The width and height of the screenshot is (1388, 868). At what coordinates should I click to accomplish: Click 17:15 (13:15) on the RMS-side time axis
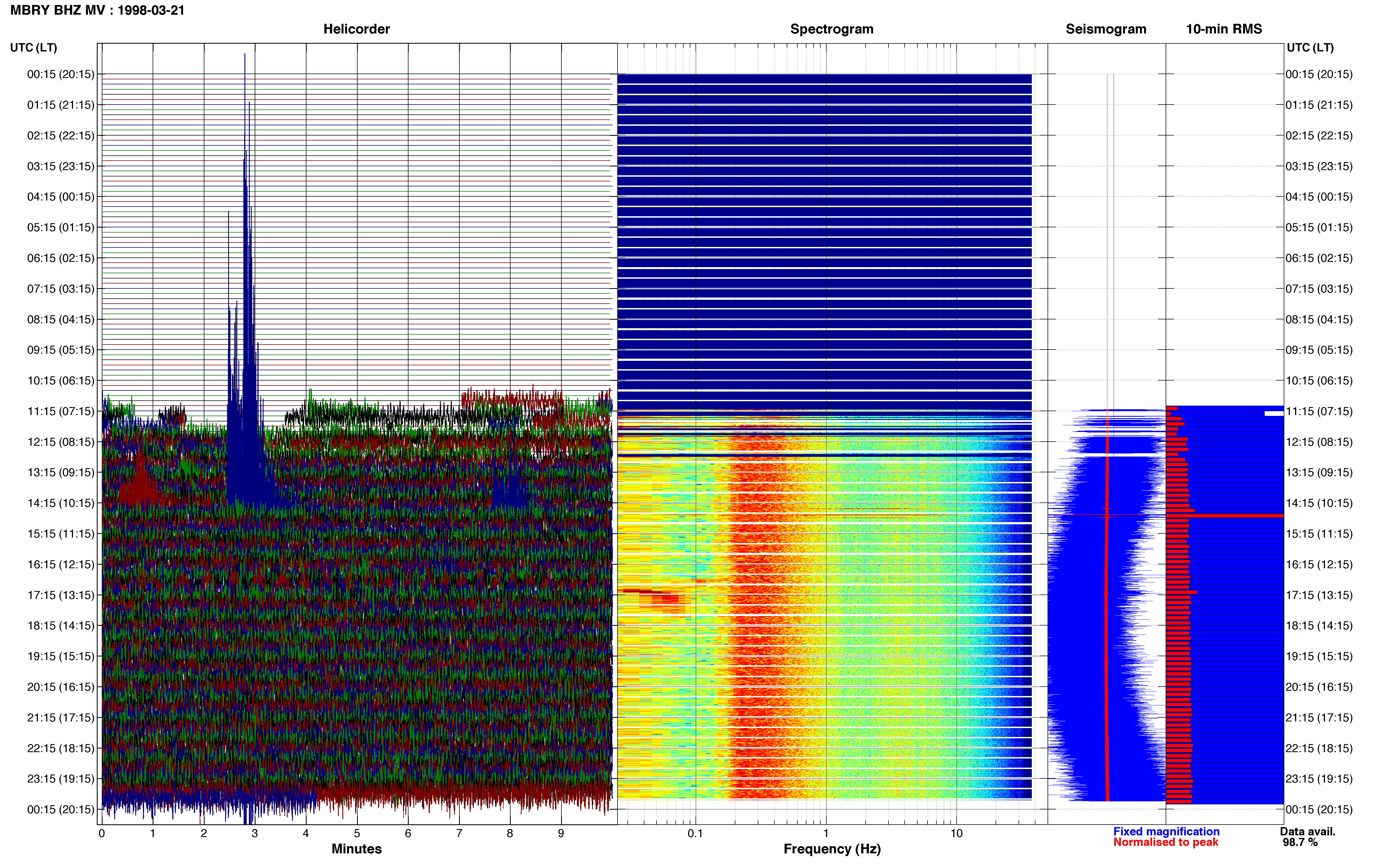pyautogui.click(x=1319, y=595)
